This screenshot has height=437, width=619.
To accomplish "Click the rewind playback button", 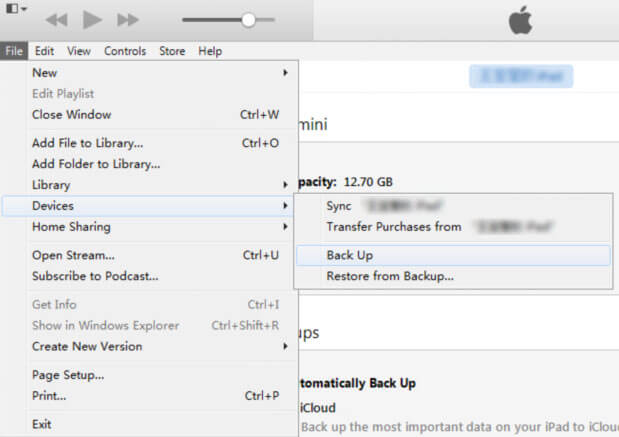I will (57, 20).
